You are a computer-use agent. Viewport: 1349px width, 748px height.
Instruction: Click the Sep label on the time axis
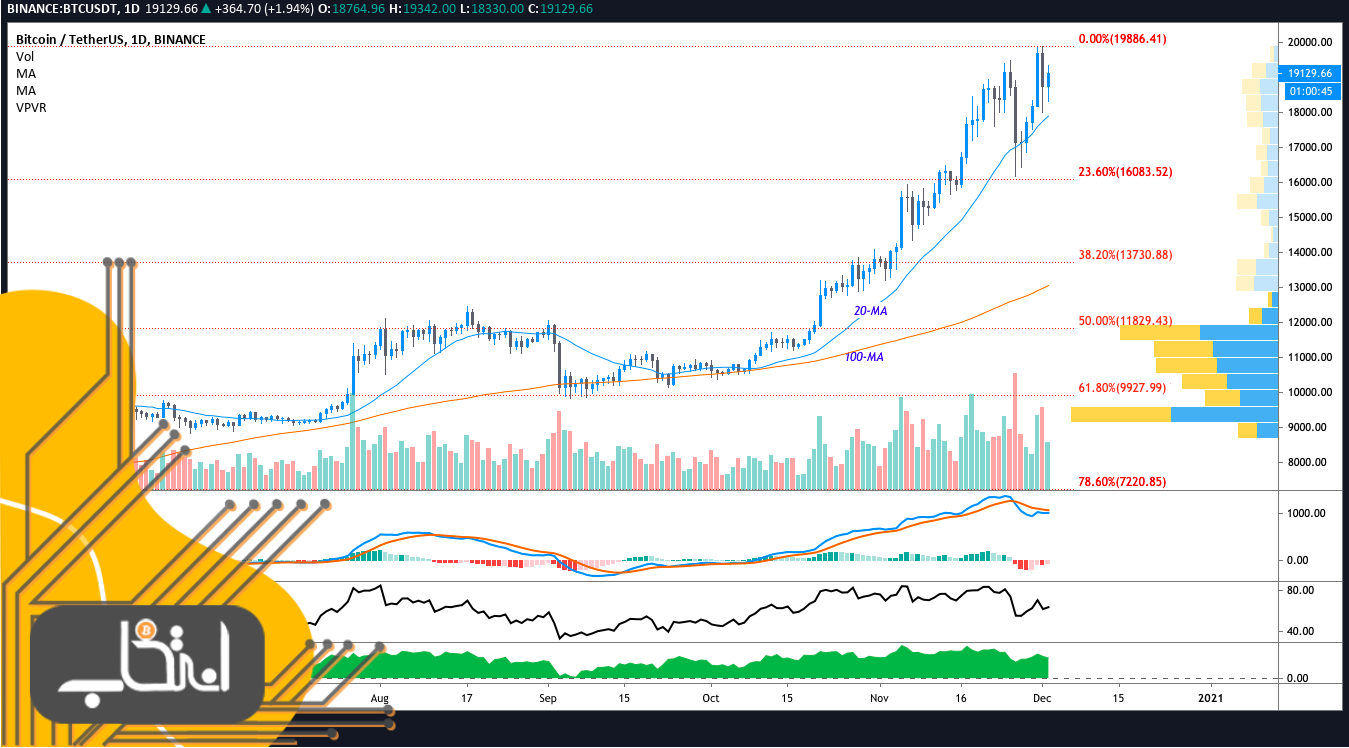[x=547, y=697]
